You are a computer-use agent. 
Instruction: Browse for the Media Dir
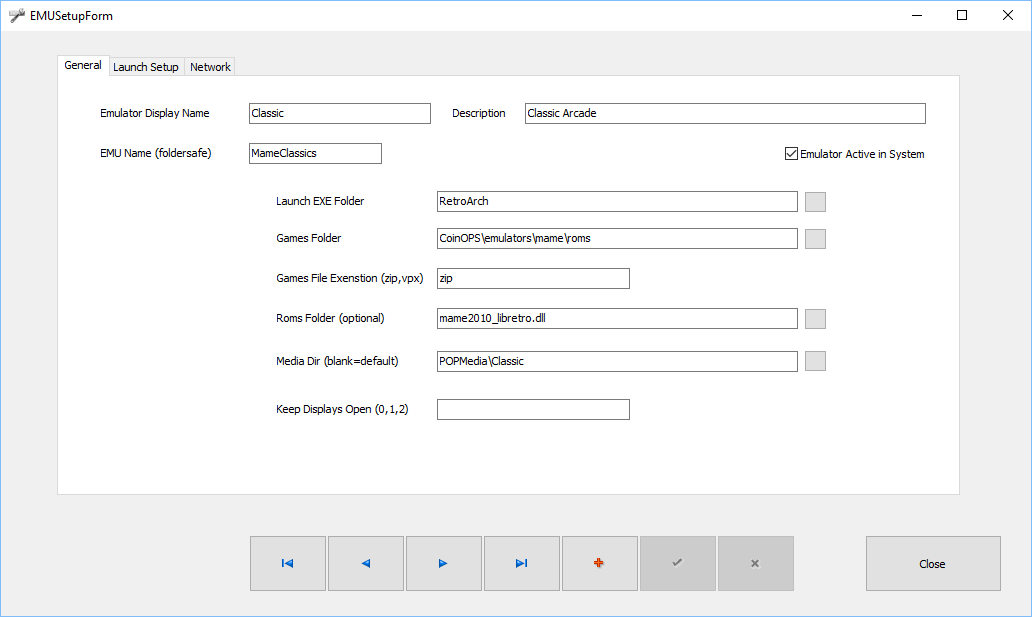click(815, 361)
